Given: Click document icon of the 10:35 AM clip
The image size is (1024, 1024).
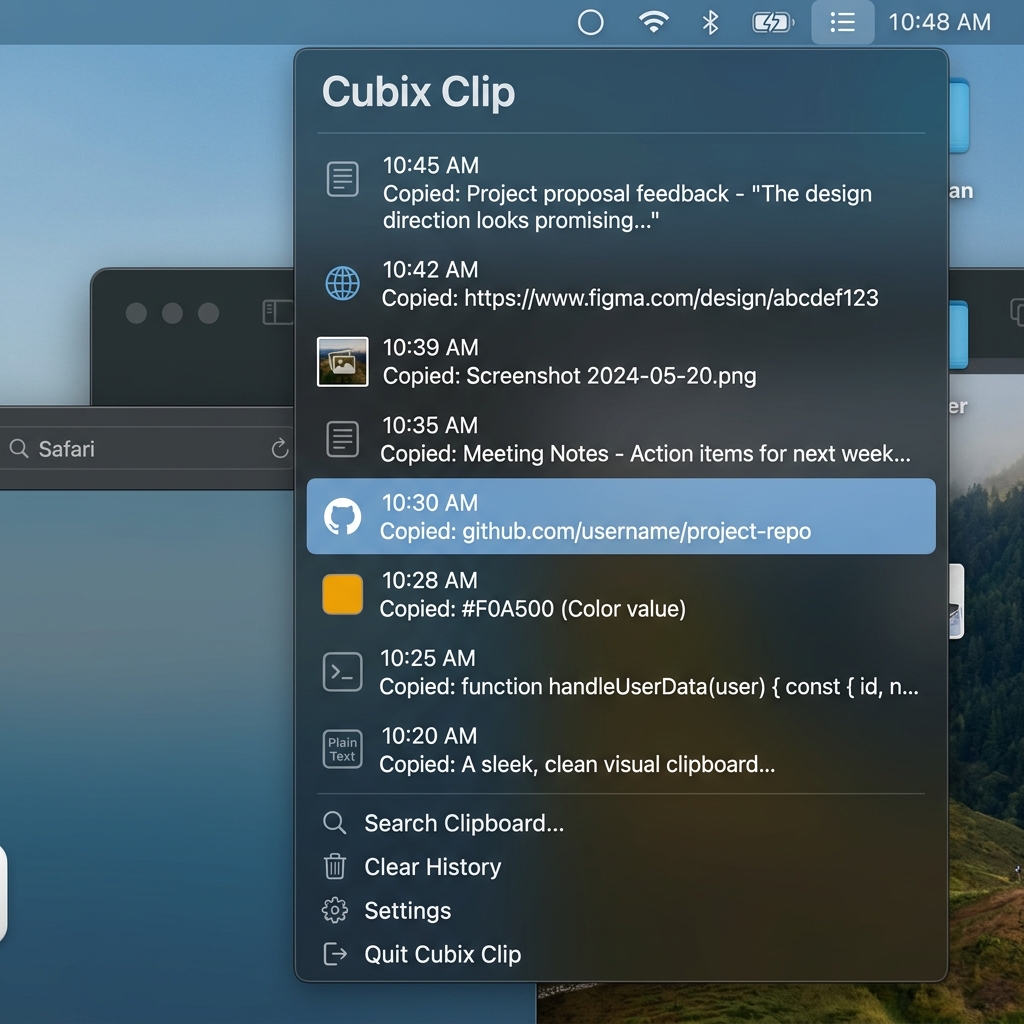Looking at the screenshot, I should click(342, 439).
